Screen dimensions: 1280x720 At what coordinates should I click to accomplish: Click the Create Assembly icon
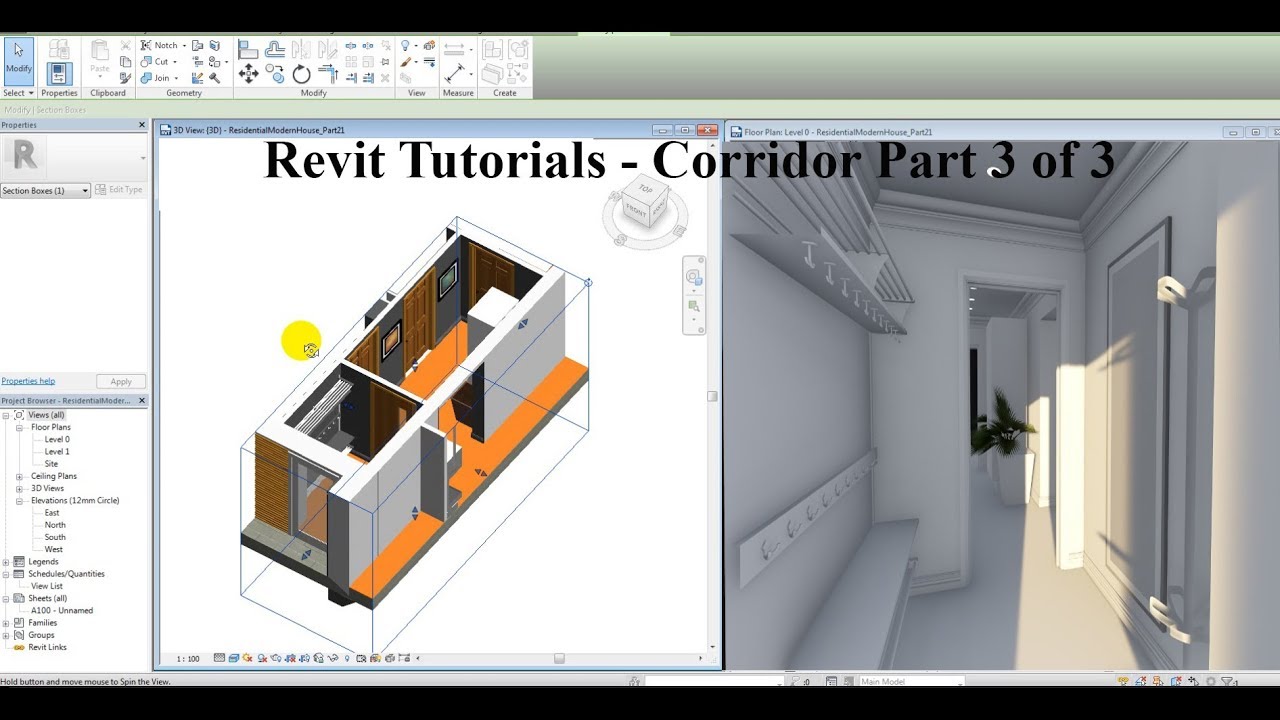coord(491,49)
